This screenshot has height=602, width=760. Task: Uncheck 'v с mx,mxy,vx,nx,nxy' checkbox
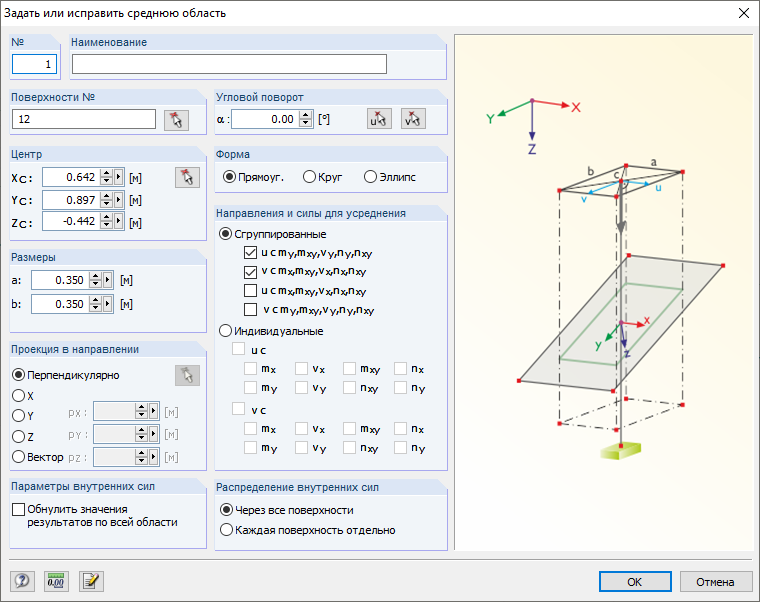point(251,271)
